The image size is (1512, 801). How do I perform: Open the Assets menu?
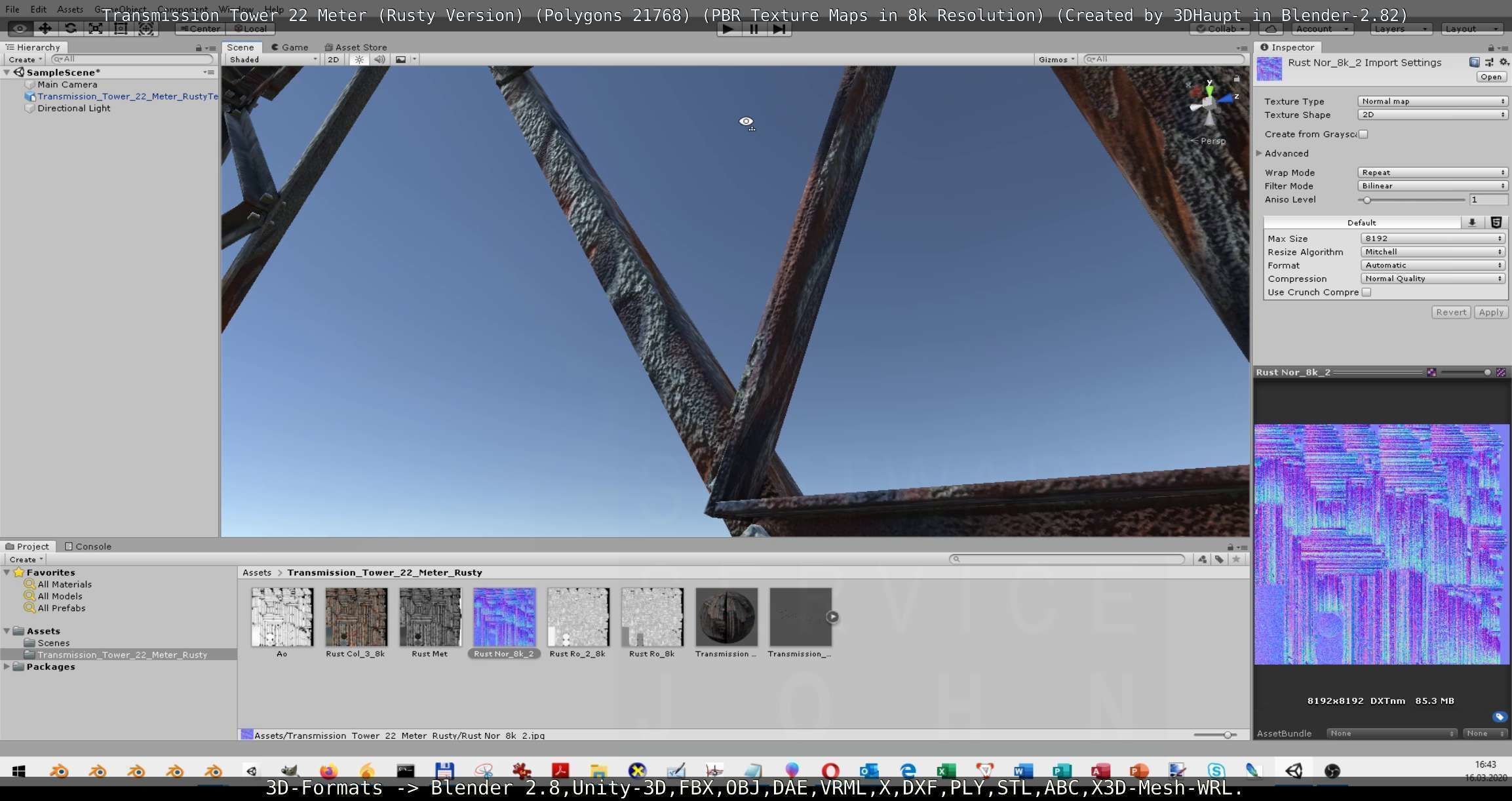pyautogui.click(x=69, y=10)
